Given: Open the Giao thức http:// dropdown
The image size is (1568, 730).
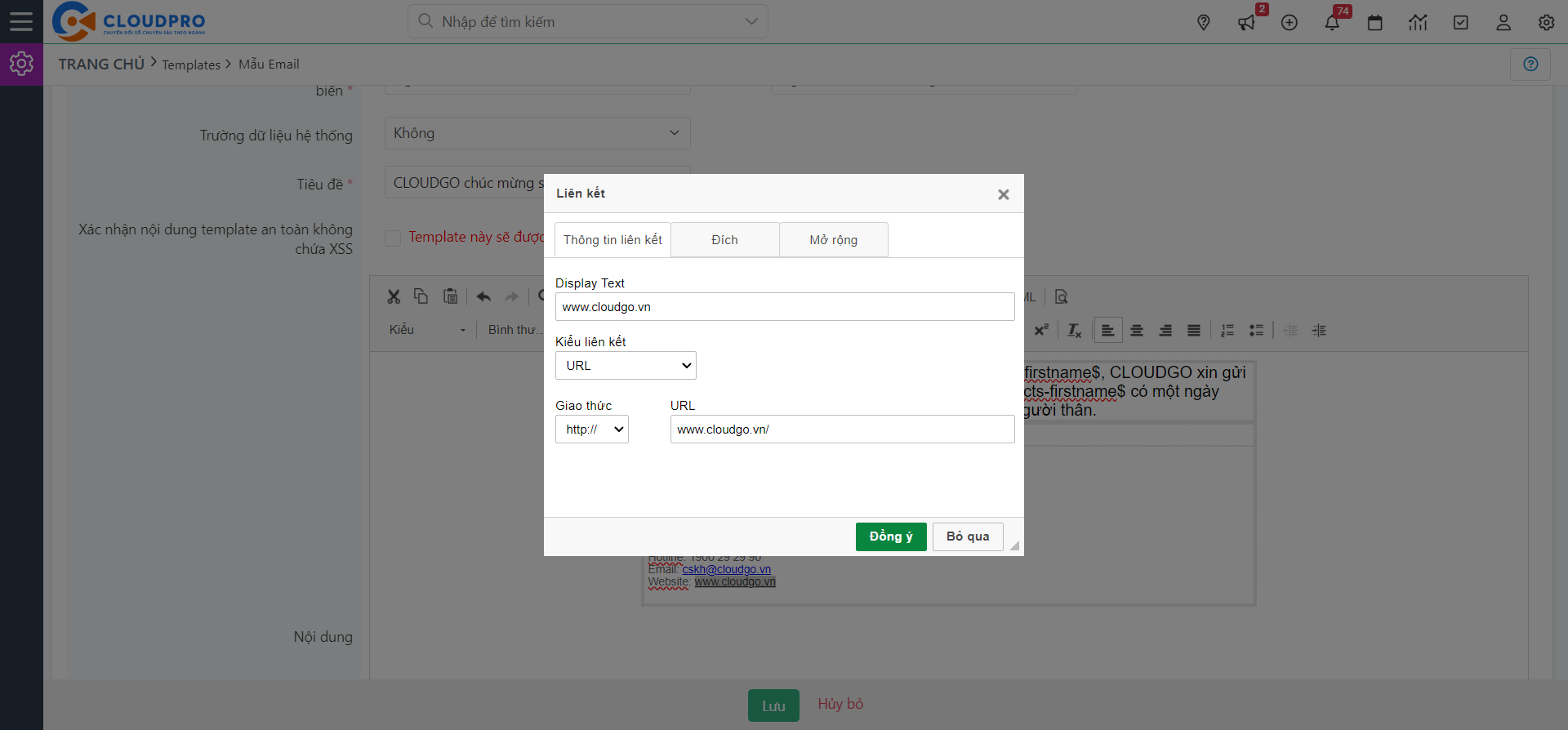Looking at the screenshot, I should [x=592, y=430].
